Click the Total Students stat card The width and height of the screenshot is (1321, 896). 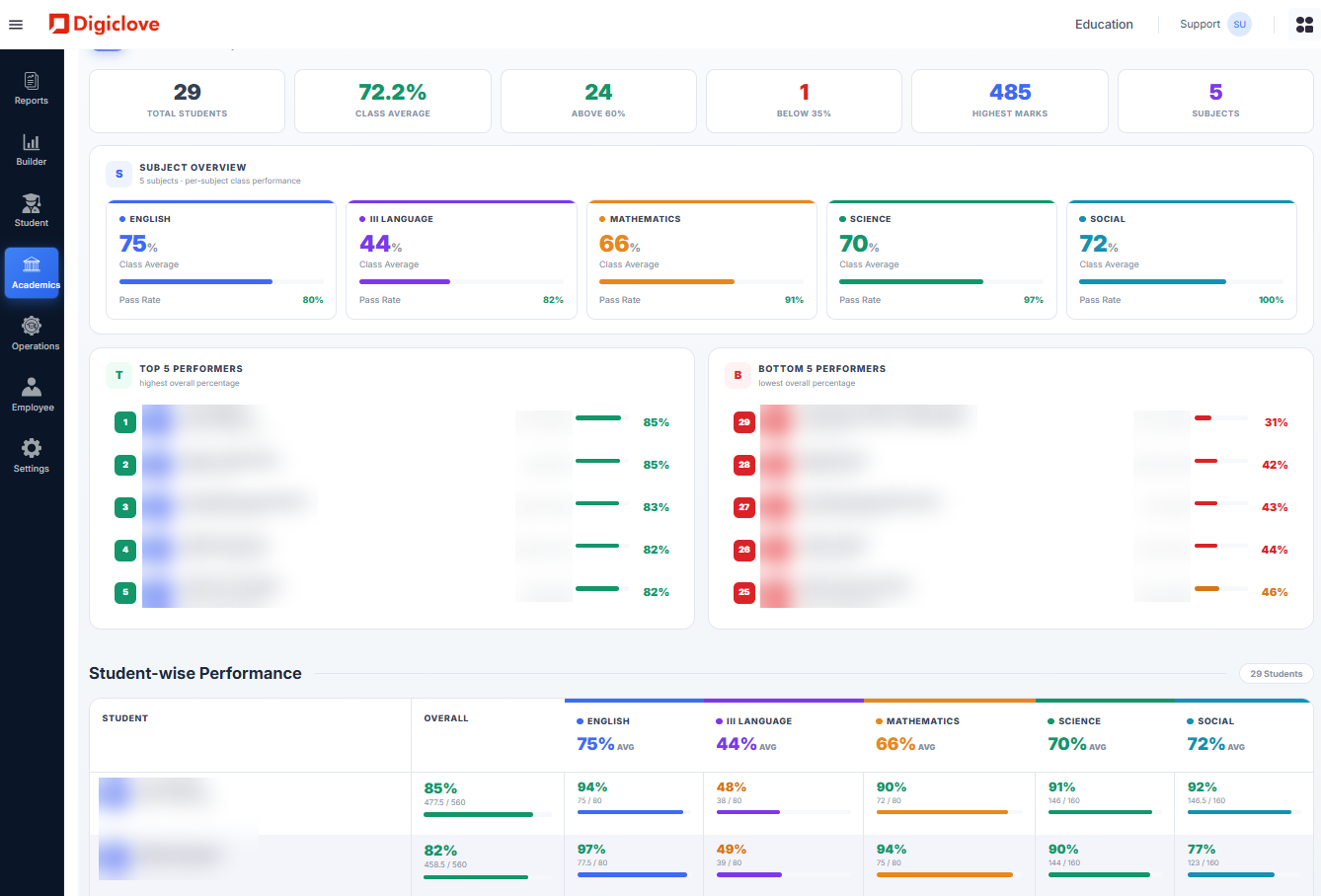coord(188,101)
